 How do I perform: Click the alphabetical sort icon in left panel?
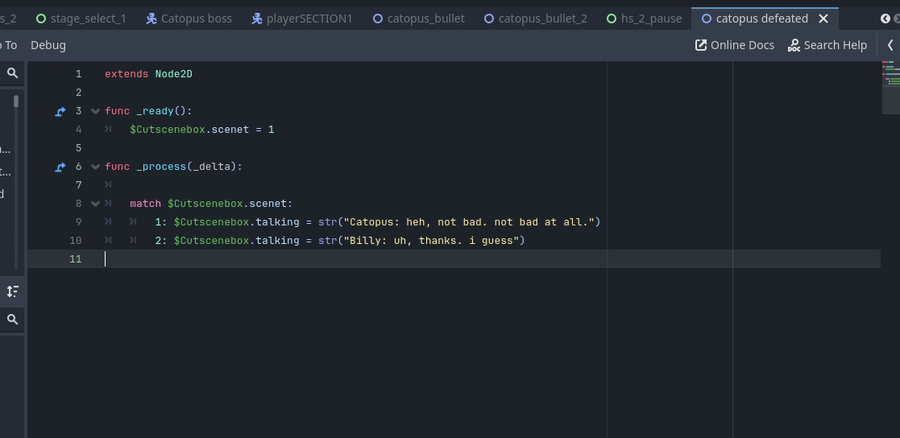click(13, 291)
